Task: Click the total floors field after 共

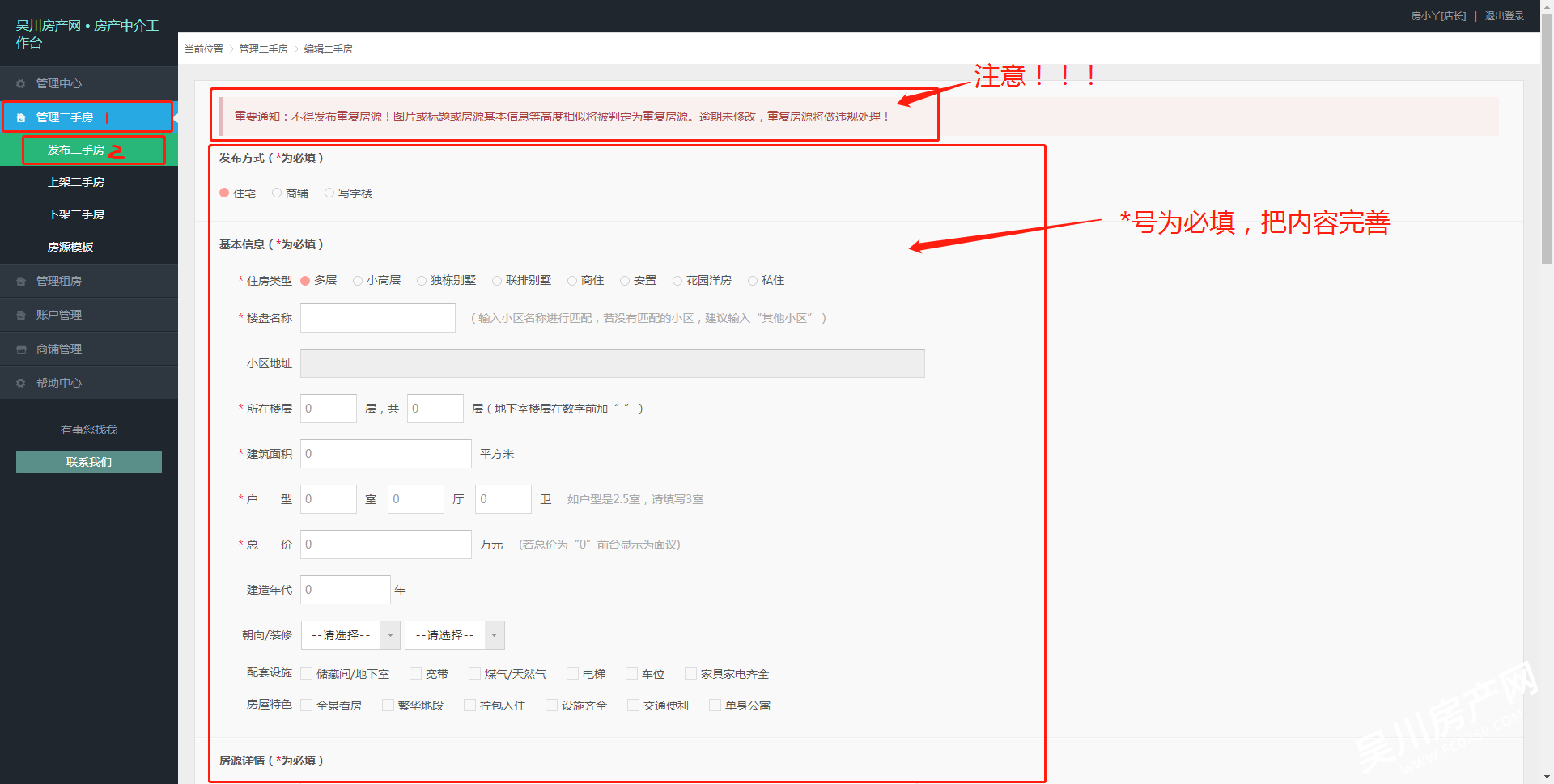Action: (435, 409)
